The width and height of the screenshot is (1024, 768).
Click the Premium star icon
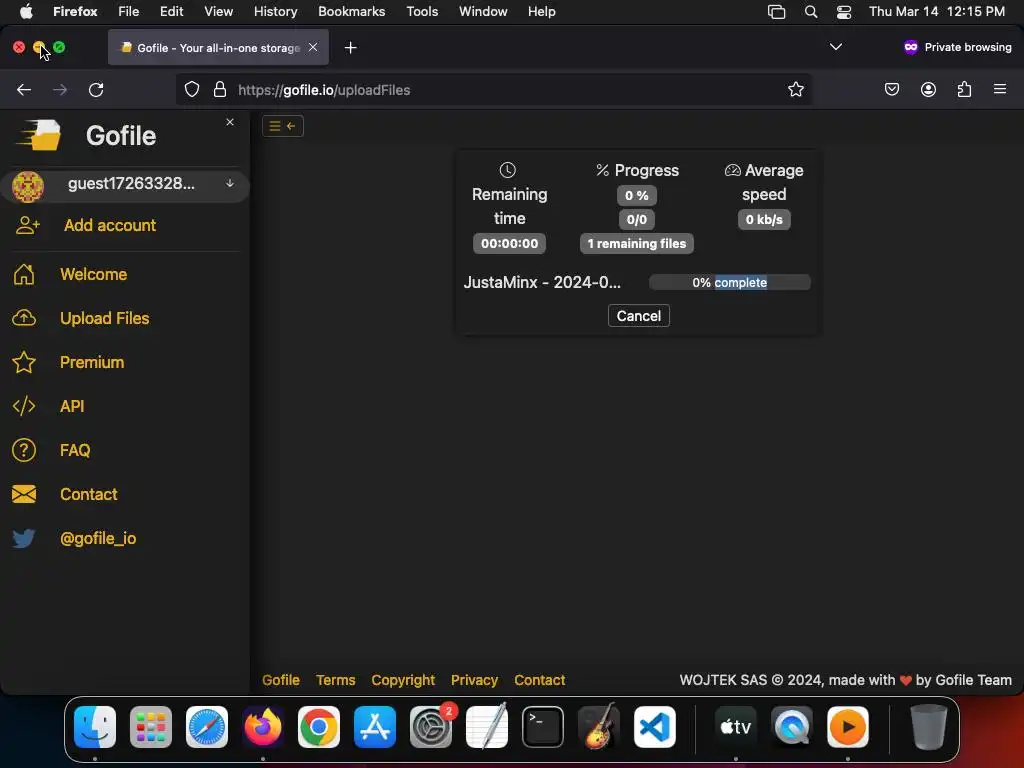coord(24,362)
